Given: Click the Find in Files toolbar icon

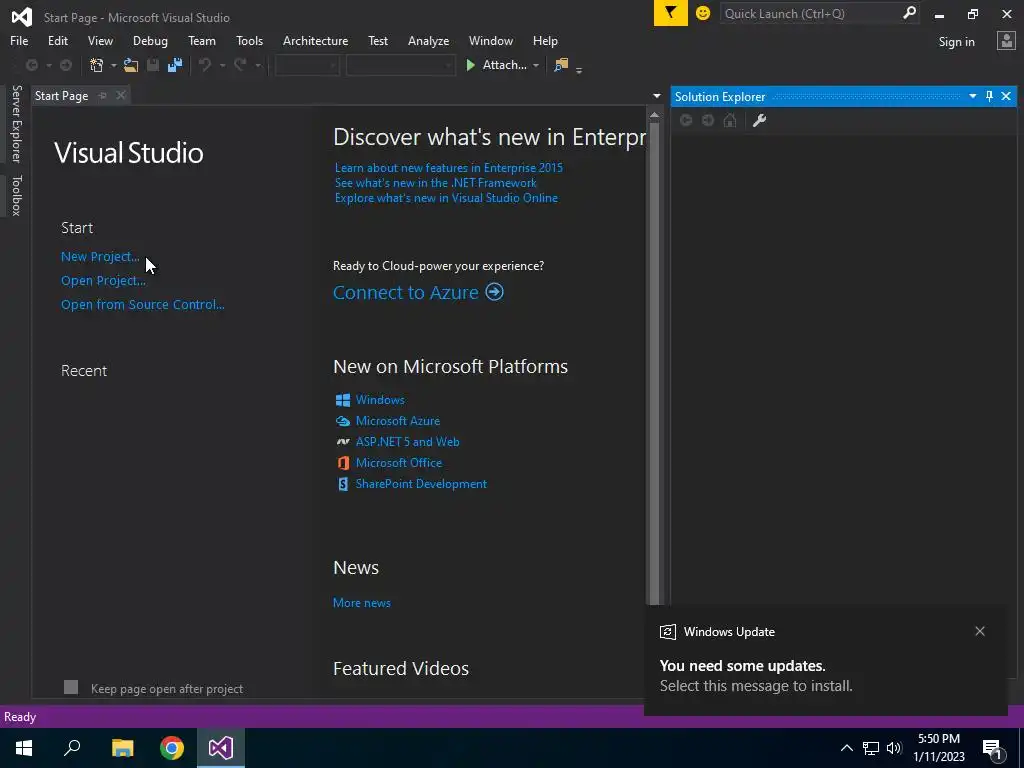Looking at the screenshot, I should point(560,65).
